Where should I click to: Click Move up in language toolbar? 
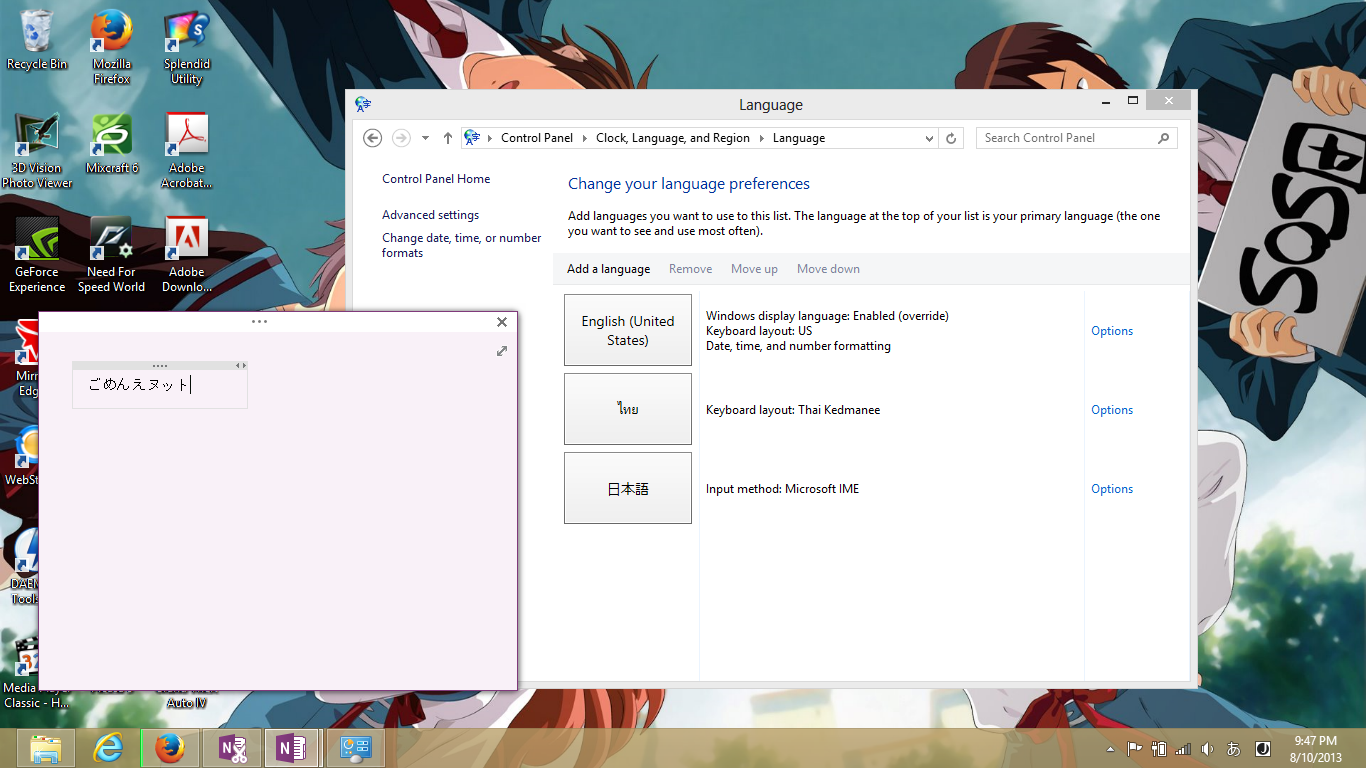coord(754,269)
